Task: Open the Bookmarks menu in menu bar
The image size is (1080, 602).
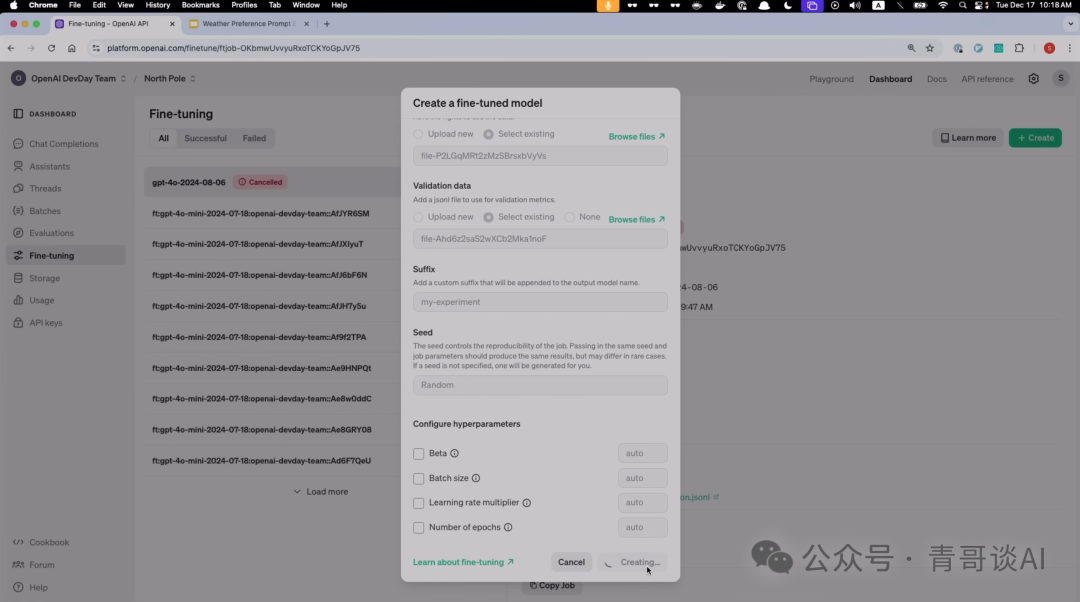Action: [x=200, y=5]
